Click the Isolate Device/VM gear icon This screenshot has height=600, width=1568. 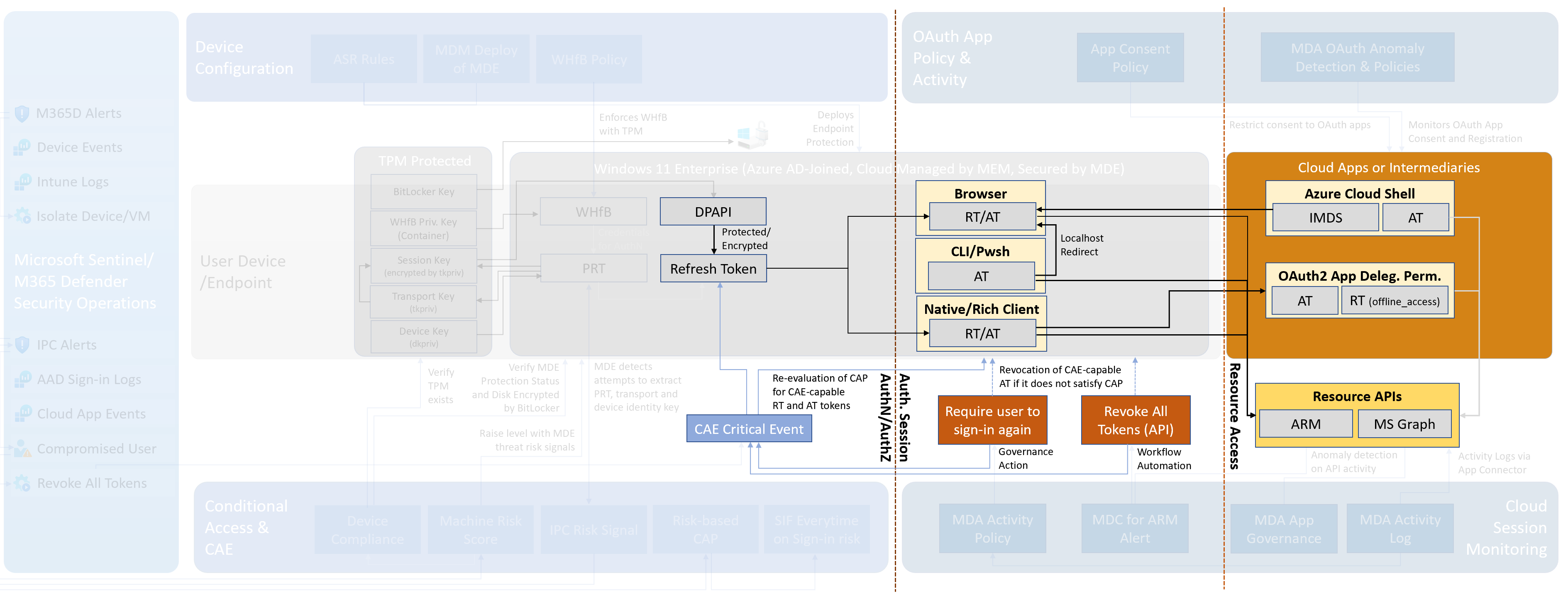tap(22, 216)
